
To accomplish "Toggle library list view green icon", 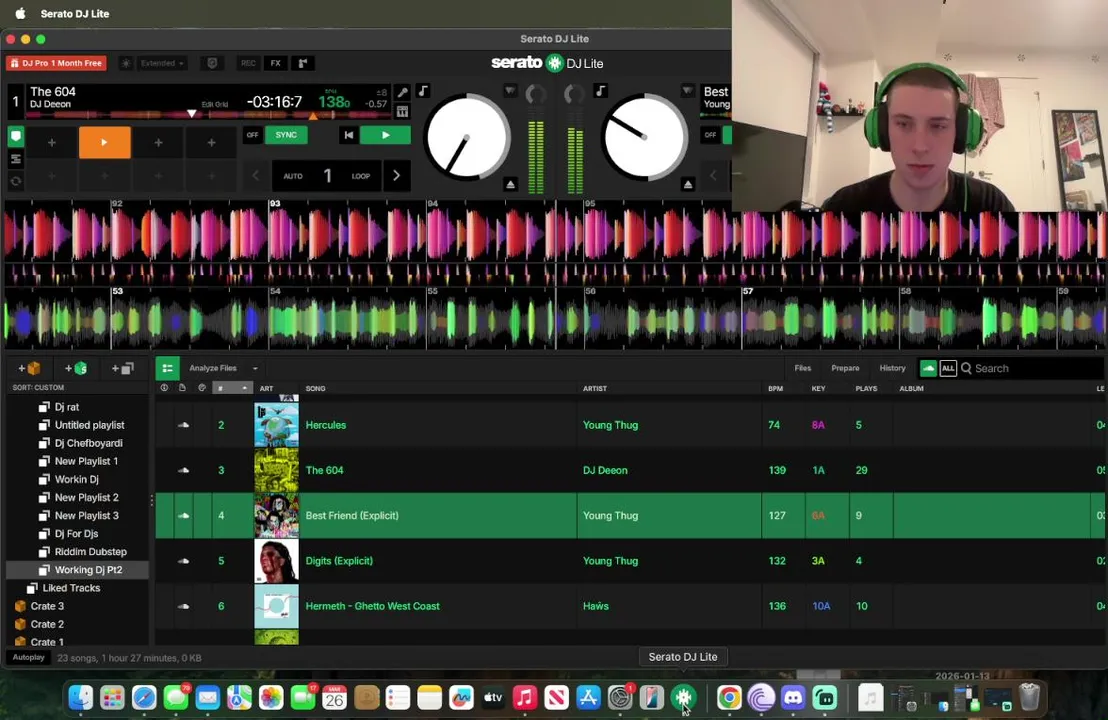I will 167,368.
